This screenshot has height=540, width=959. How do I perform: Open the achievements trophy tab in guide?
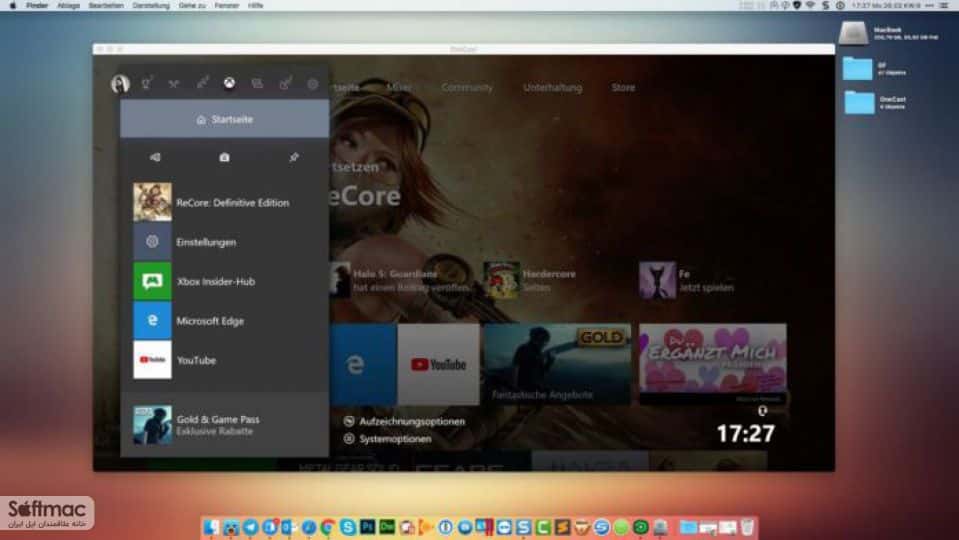(147, 83)
